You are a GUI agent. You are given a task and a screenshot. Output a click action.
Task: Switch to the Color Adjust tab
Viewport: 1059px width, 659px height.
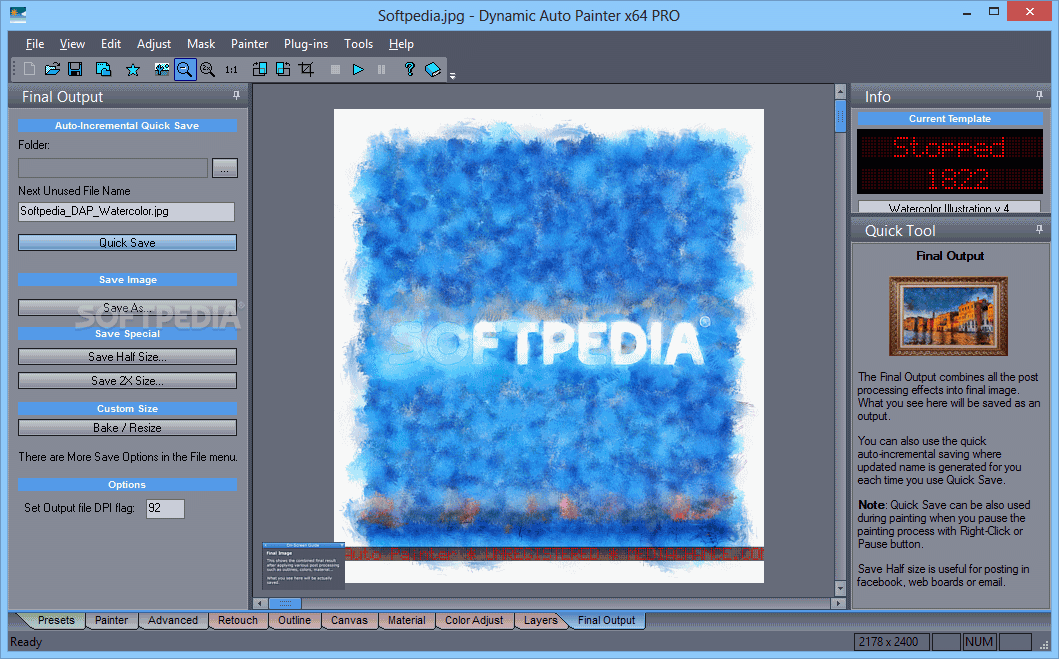pyautogui.click(x=474, y=620)
